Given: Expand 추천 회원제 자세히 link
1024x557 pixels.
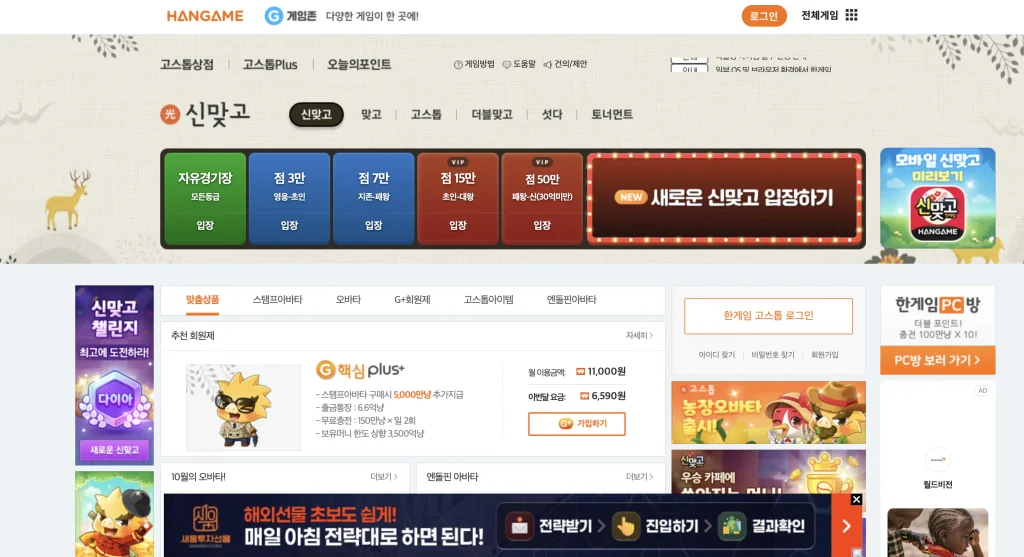Looking at the screenshot, I should point(639,335).
